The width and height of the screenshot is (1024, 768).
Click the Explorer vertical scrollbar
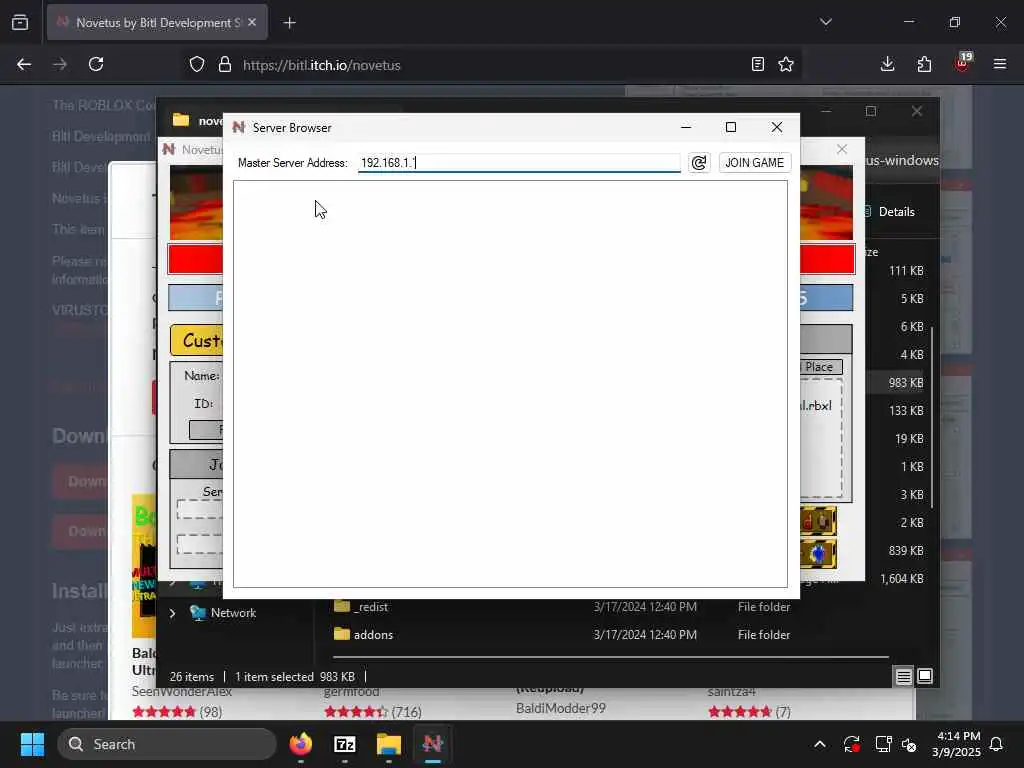[932, 417]
